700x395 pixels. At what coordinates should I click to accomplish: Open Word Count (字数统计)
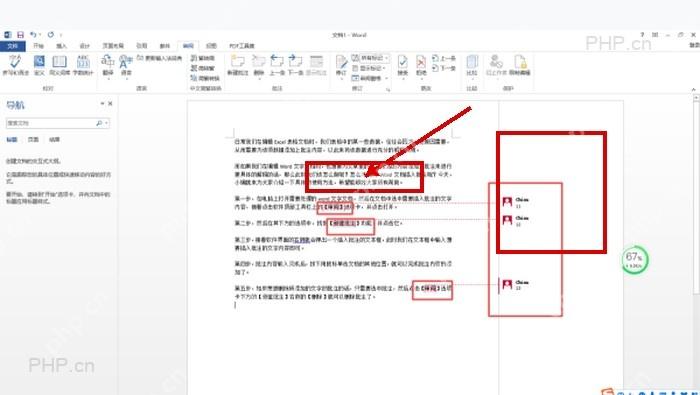[83, 65]
